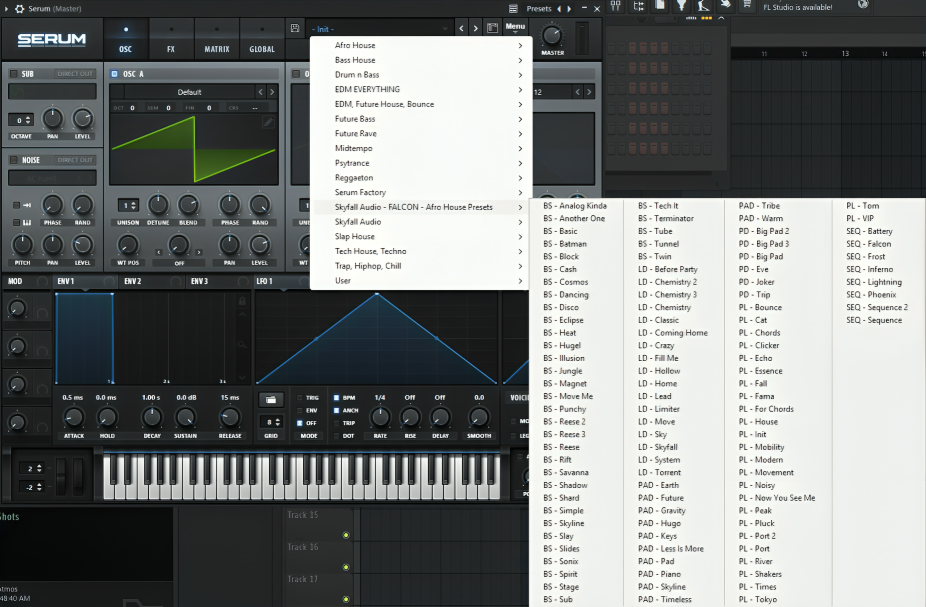Expand the Future Bass preset folder

pyautogui.click(x=421, y=119)
